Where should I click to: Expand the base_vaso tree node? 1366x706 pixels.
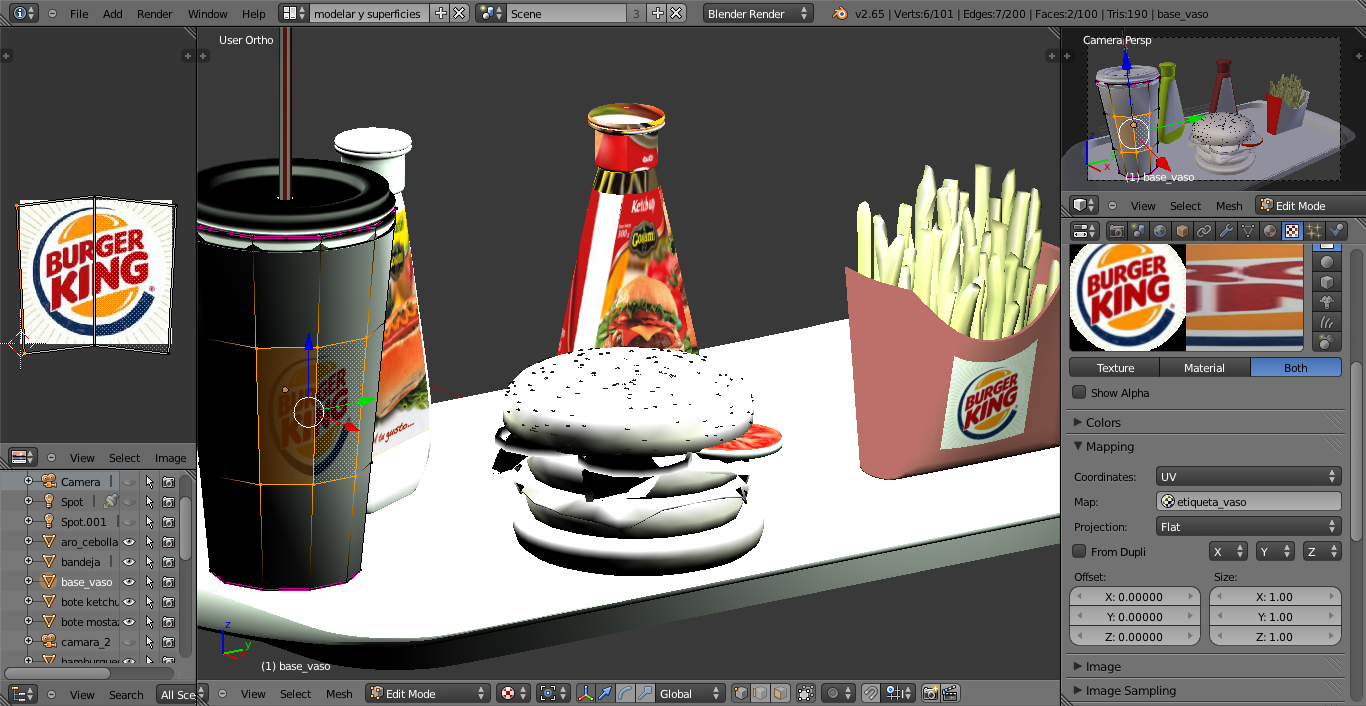coord(29,581)
